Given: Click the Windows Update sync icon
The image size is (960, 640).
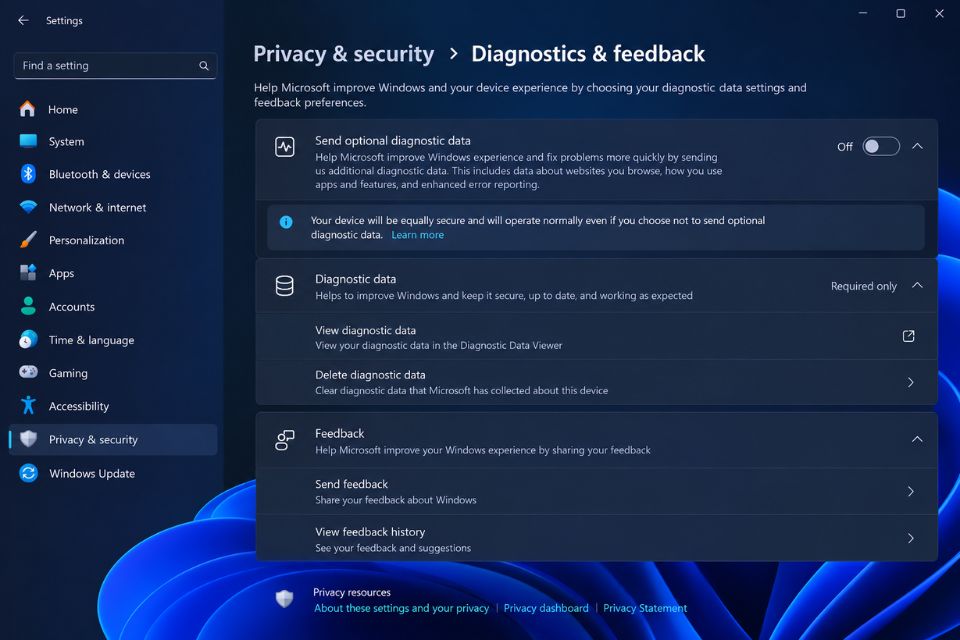Looking at the screenshot, I should (x=28, y=473).
